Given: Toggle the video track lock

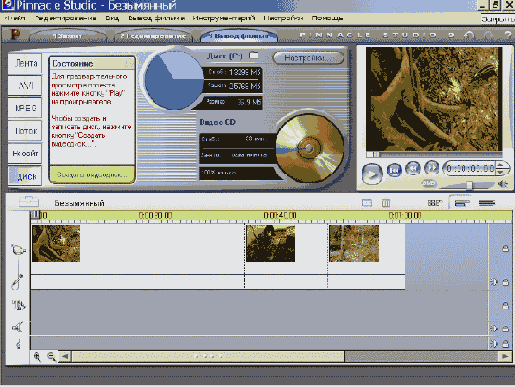Looking at the screenshot, I should point(506,248).
